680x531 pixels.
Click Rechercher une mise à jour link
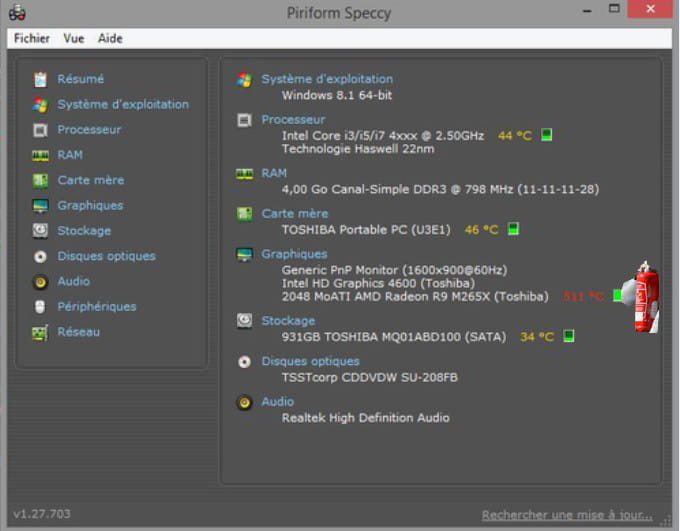coord(567,515)
